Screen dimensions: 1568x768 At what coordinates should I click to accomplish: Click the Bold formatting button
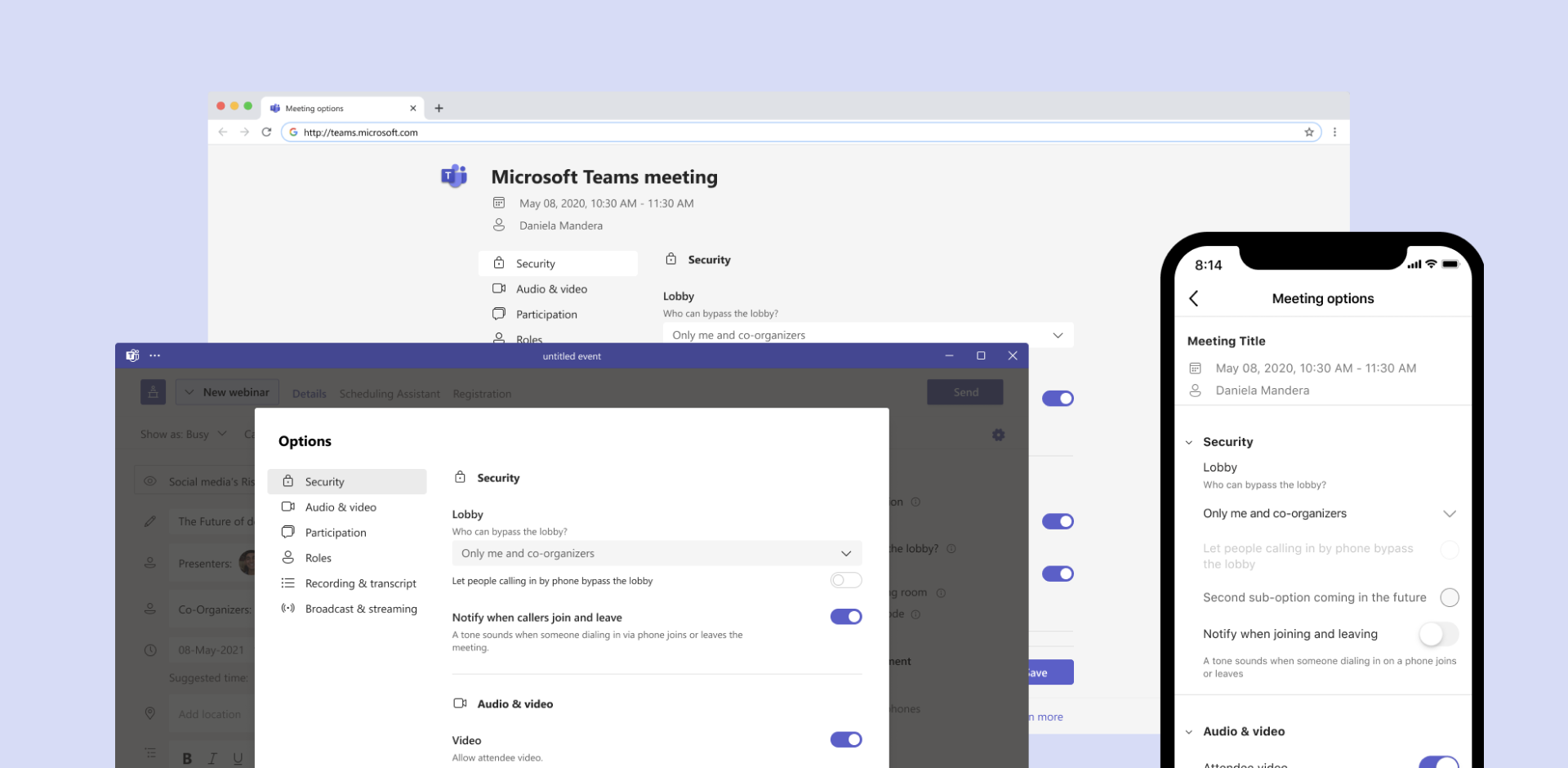tap(187, 758)
